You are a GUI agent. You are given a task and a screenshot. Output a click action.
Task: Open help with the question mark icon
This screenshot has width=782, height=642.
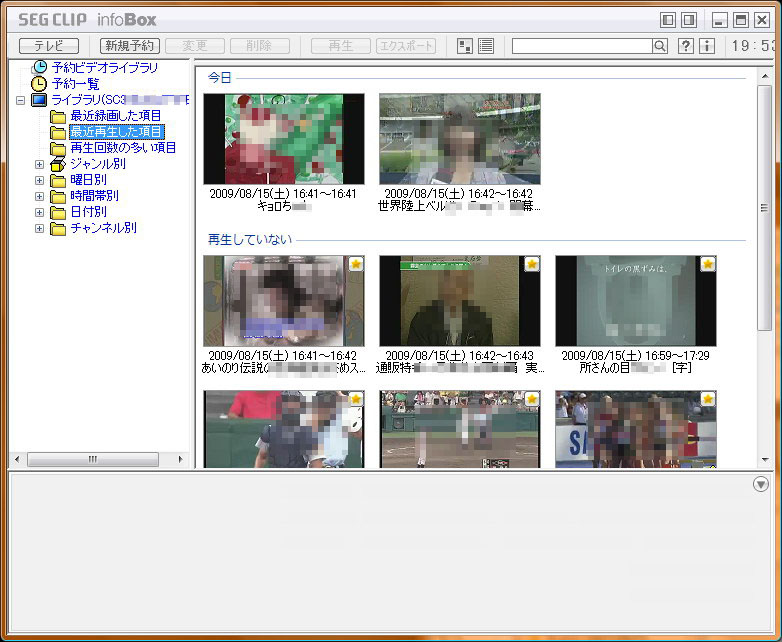point(686,46)
